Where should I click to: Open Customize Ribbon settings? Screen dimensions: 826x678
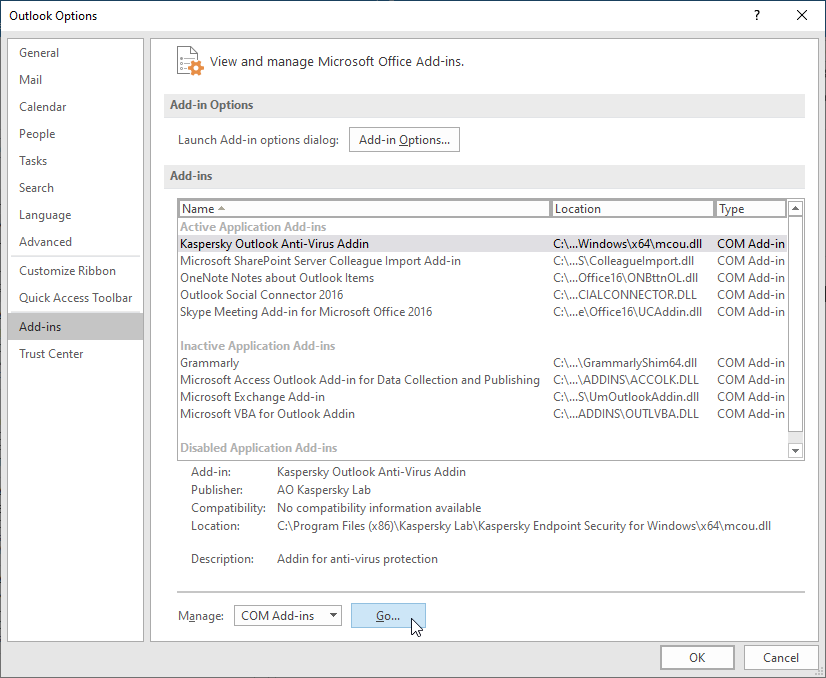tap(75, 271)
